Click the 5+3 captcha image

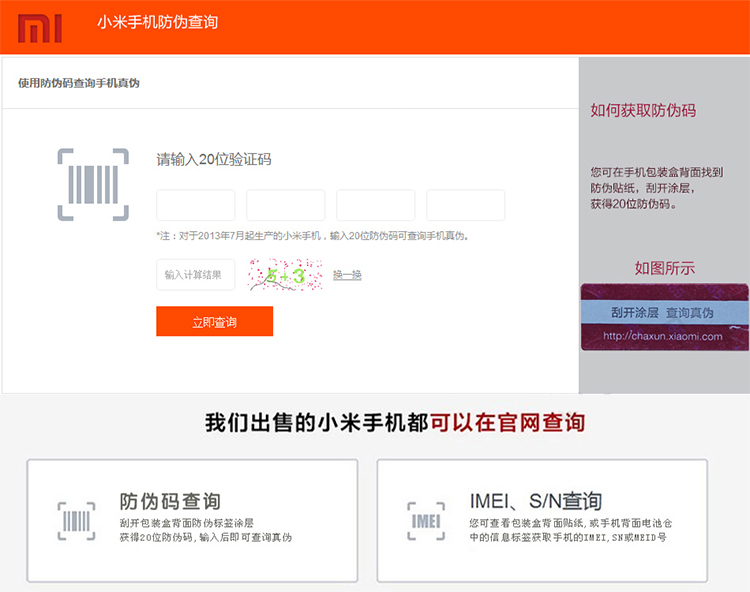tap(285, 275)
